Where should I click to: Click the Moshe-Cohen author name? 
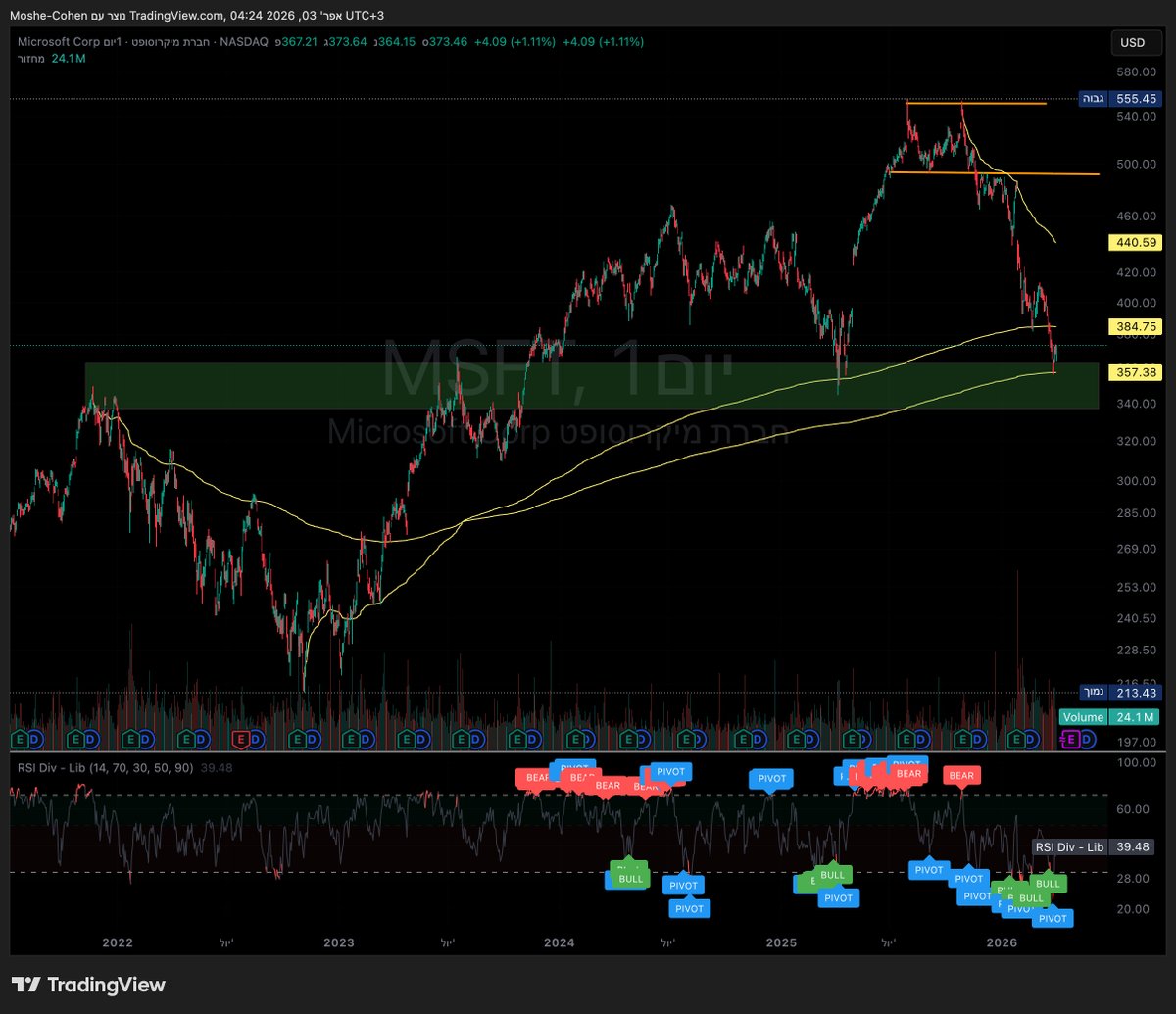pyautogui.click(x=49, y=15)
